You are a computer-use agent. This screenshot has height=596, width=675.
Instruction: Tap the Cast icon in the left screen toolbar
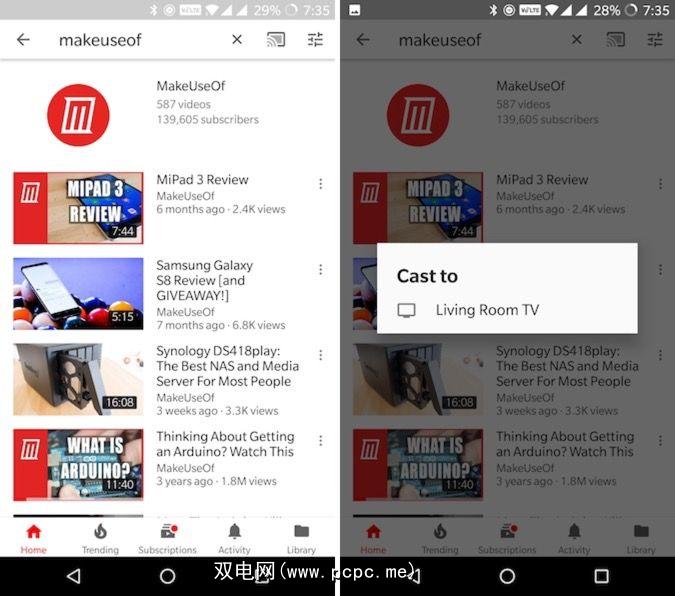point(276,40)
